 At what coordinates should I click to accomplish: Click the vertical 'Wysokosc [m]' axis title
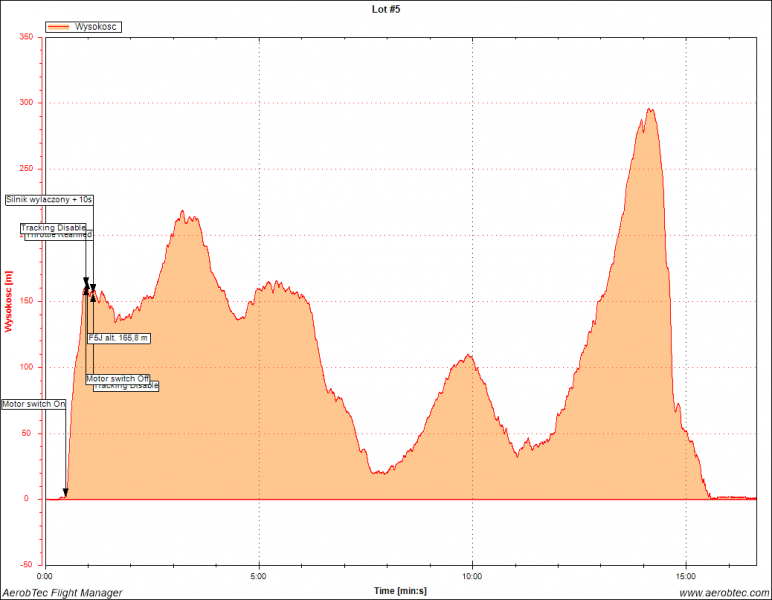click(x=9, y=302)
